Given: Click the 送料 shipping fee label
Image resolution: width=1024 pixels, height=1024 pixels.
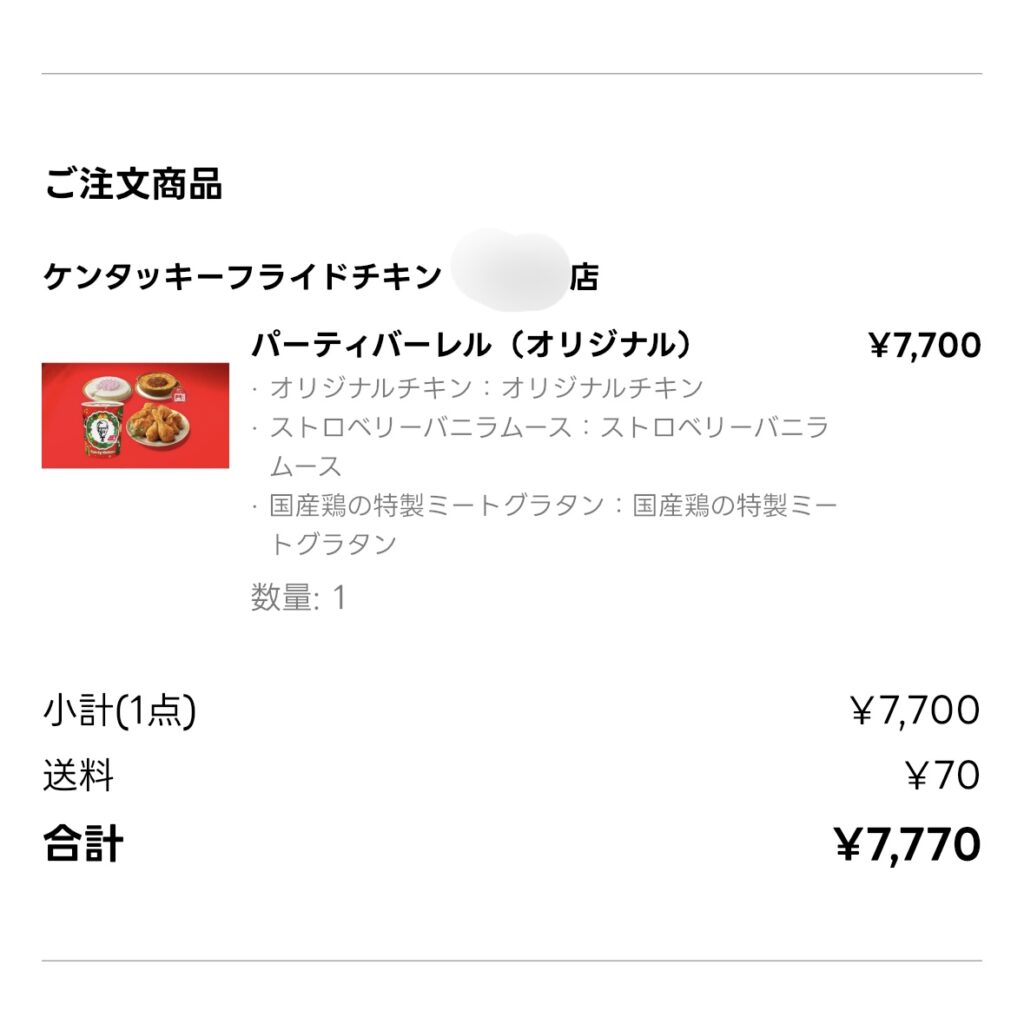Looking at the screenshot, I should [78, 776].
